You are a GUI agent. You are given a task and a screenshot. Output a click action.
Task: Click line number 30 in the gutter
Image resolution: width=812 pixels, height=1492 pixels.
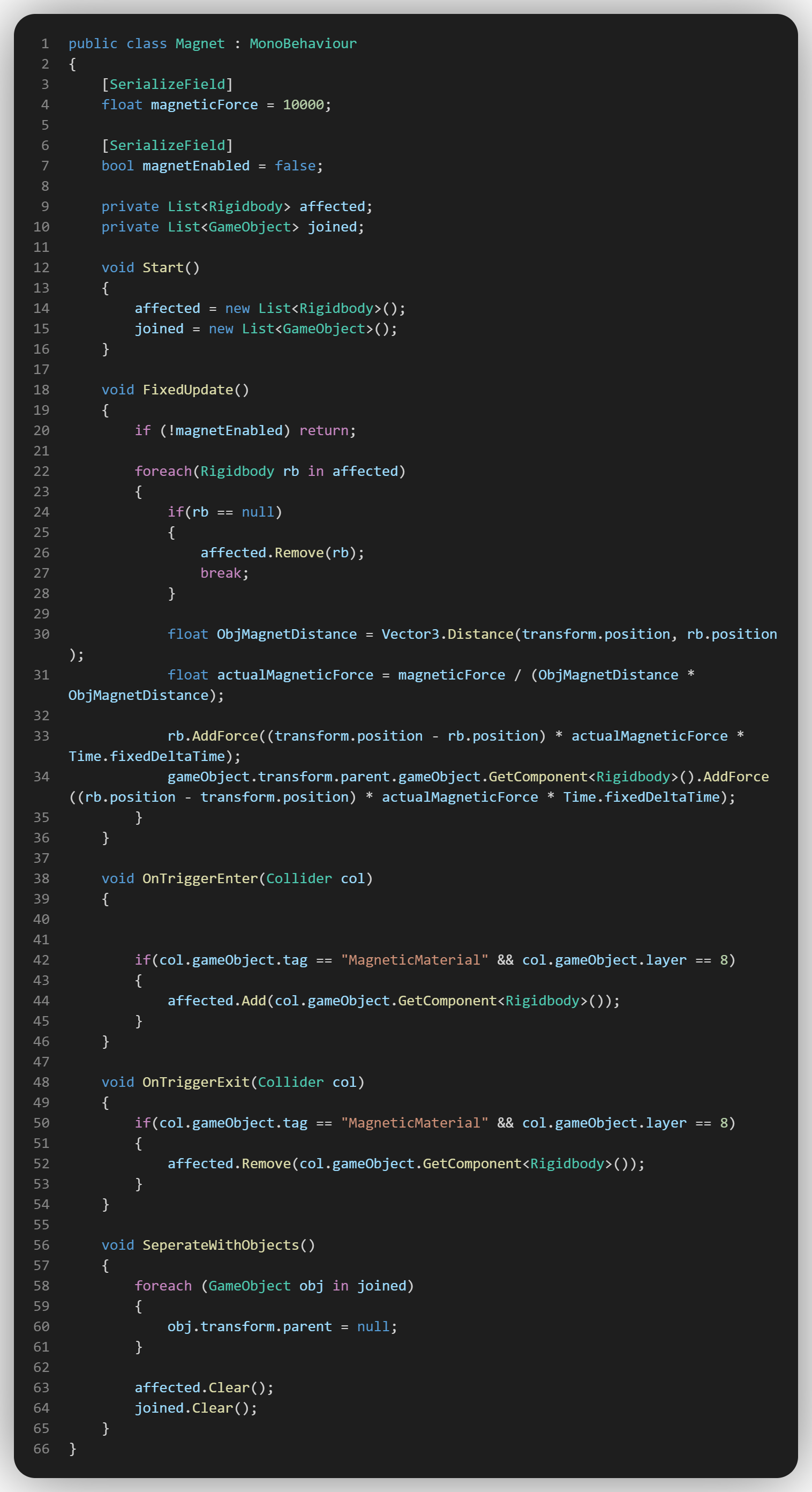pyautogui.click(x=41, y=634)
